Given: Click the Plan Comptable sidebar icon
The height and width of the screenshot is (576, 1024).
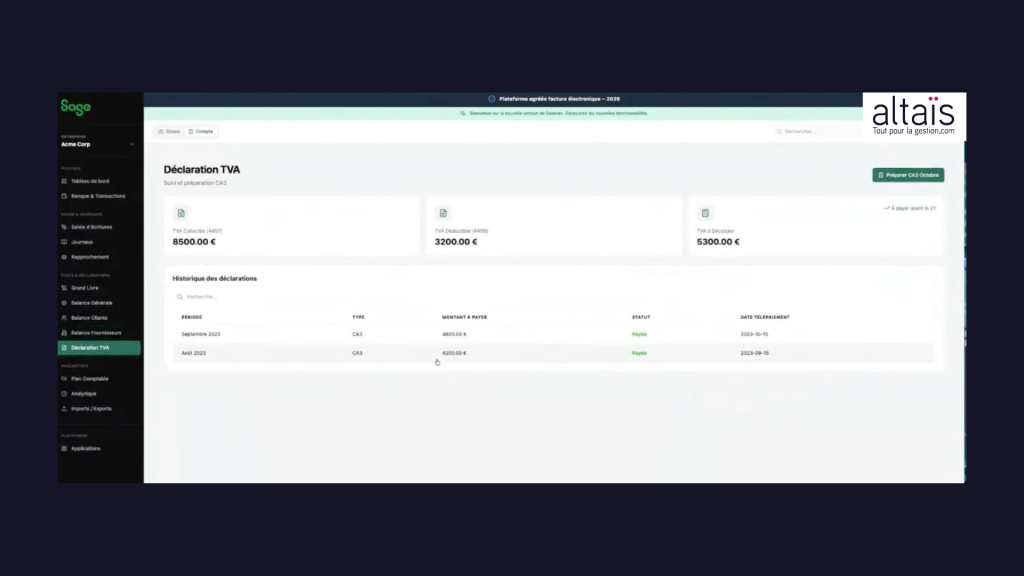Looking at the screenshot, I should pyautogui.click(x=64, y=378).
